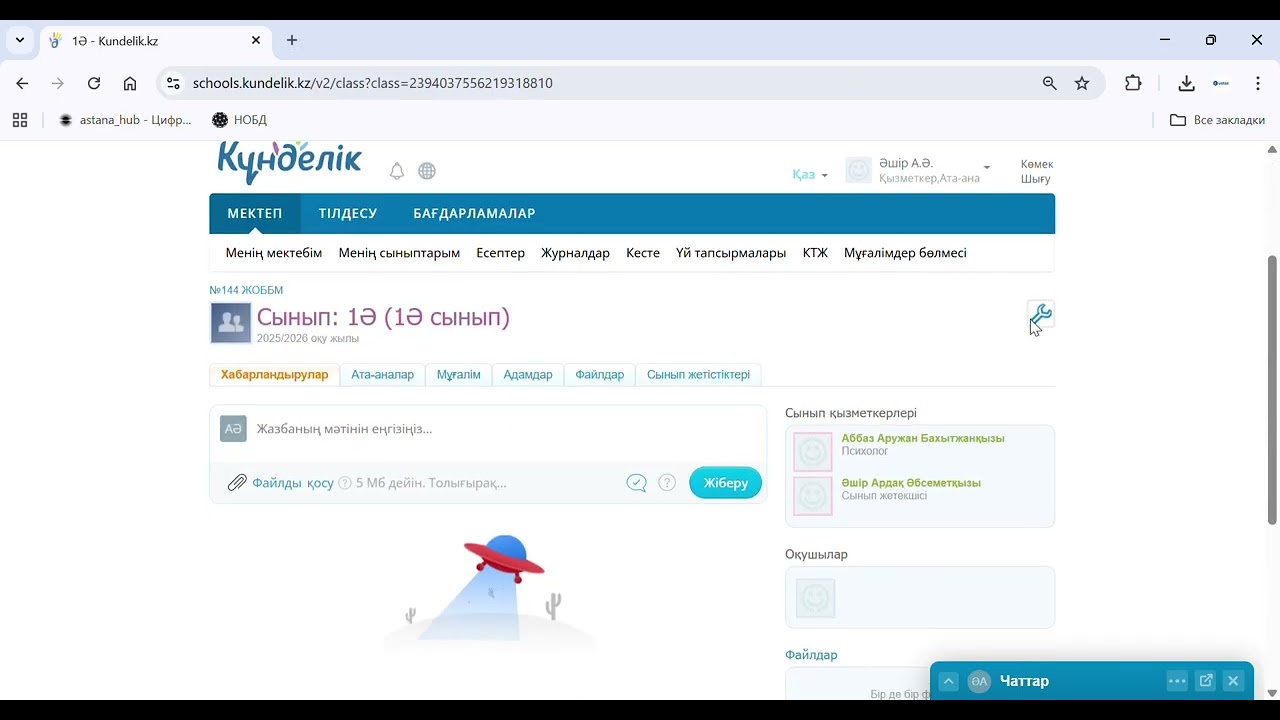Open Үй тапсырмалары submenu item
This screenshot has height=720, width=1280.
tap(731, 253)
